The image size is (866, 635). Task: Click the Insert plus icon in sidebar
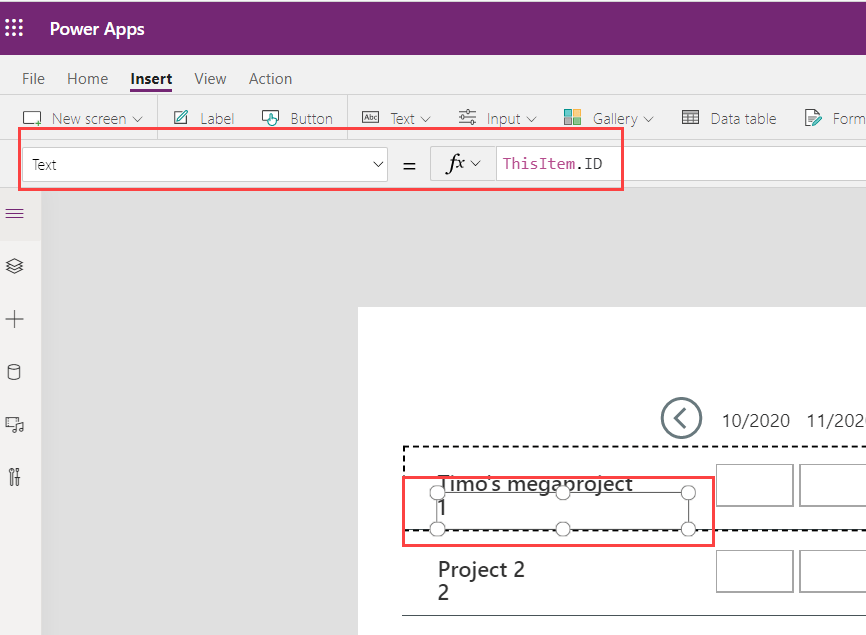point(14,319)
